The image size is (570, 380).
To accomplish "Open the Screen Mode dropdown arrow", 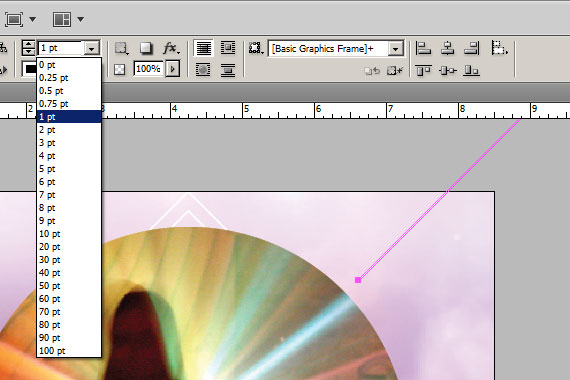I will [x=33, y=19].
